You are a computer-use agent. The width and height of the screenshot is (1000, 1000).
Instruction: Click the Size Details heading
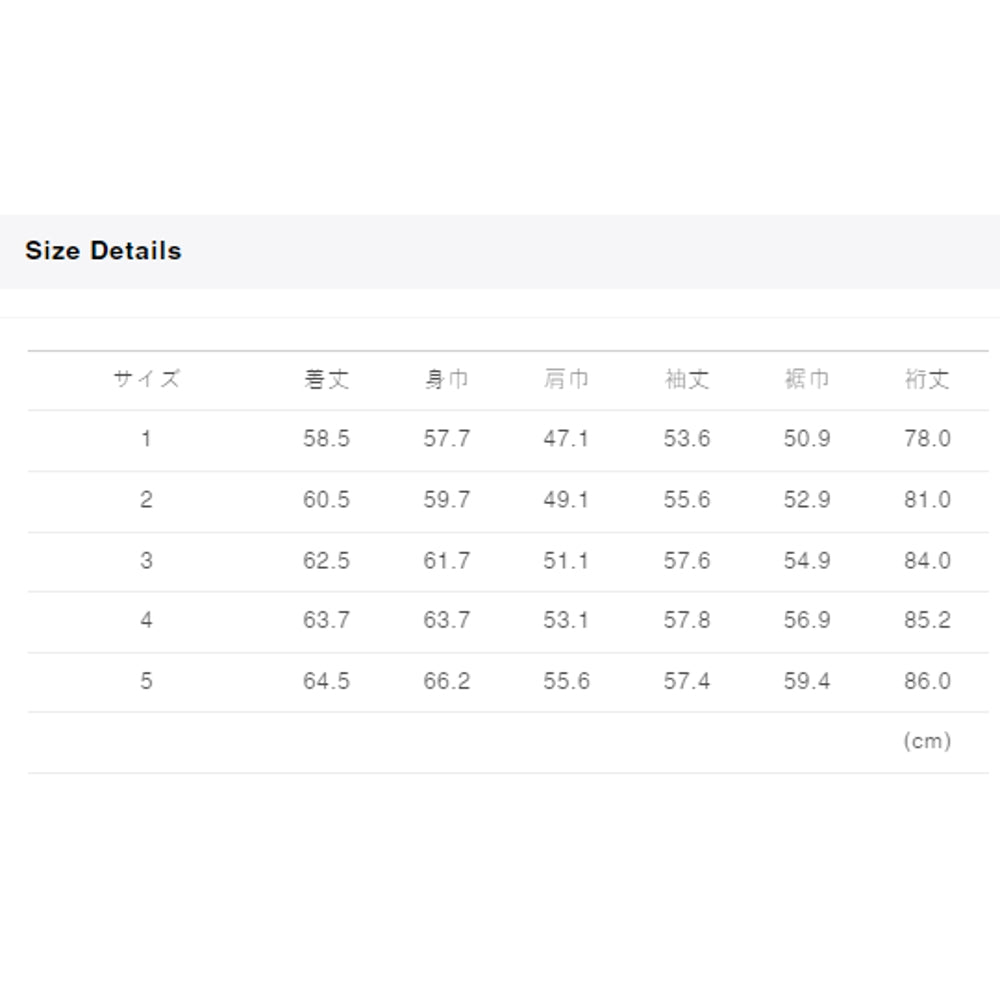[x=103, y=251]
